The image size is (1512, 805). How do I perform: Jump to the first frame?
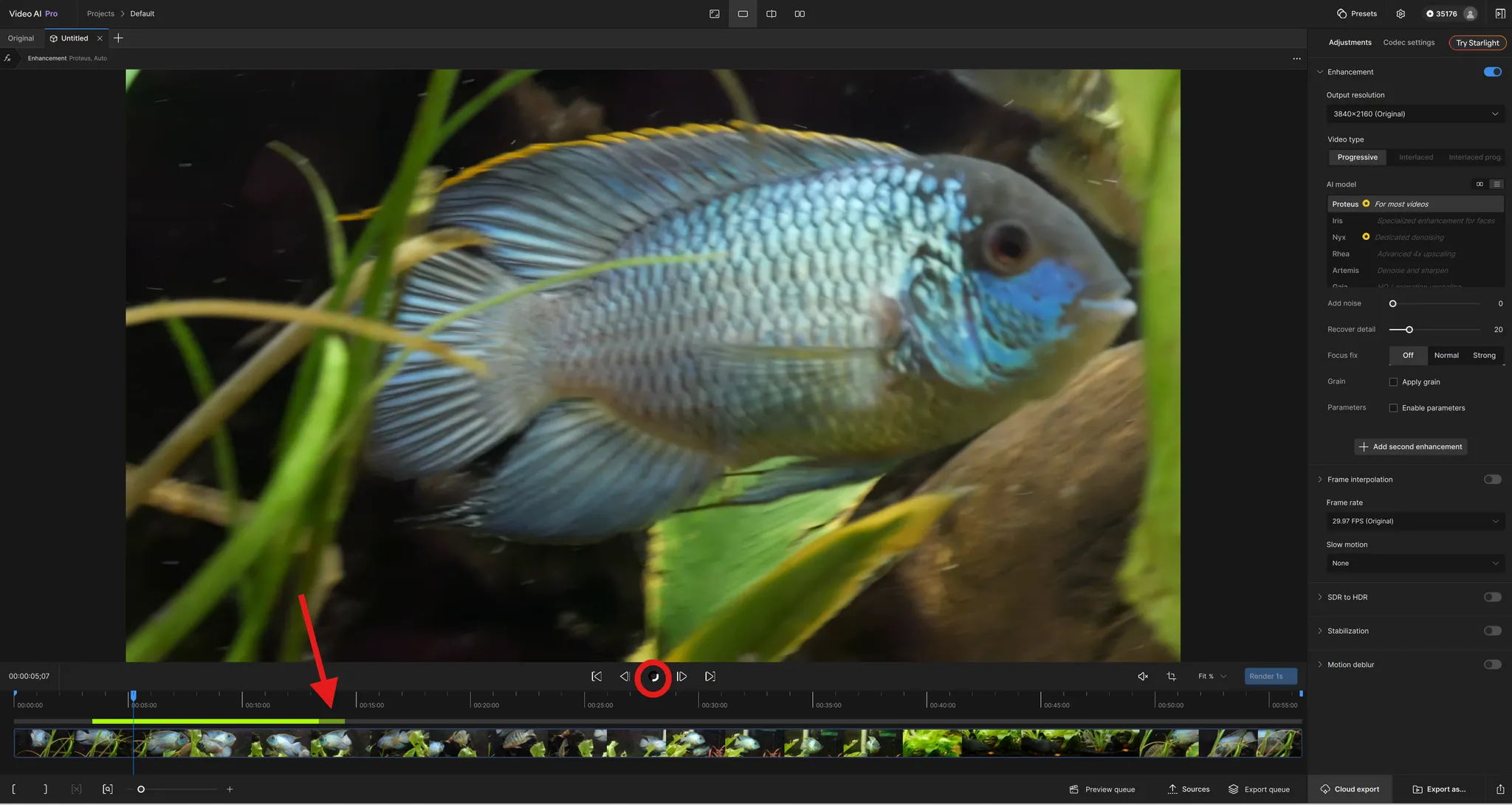point(597,677)
